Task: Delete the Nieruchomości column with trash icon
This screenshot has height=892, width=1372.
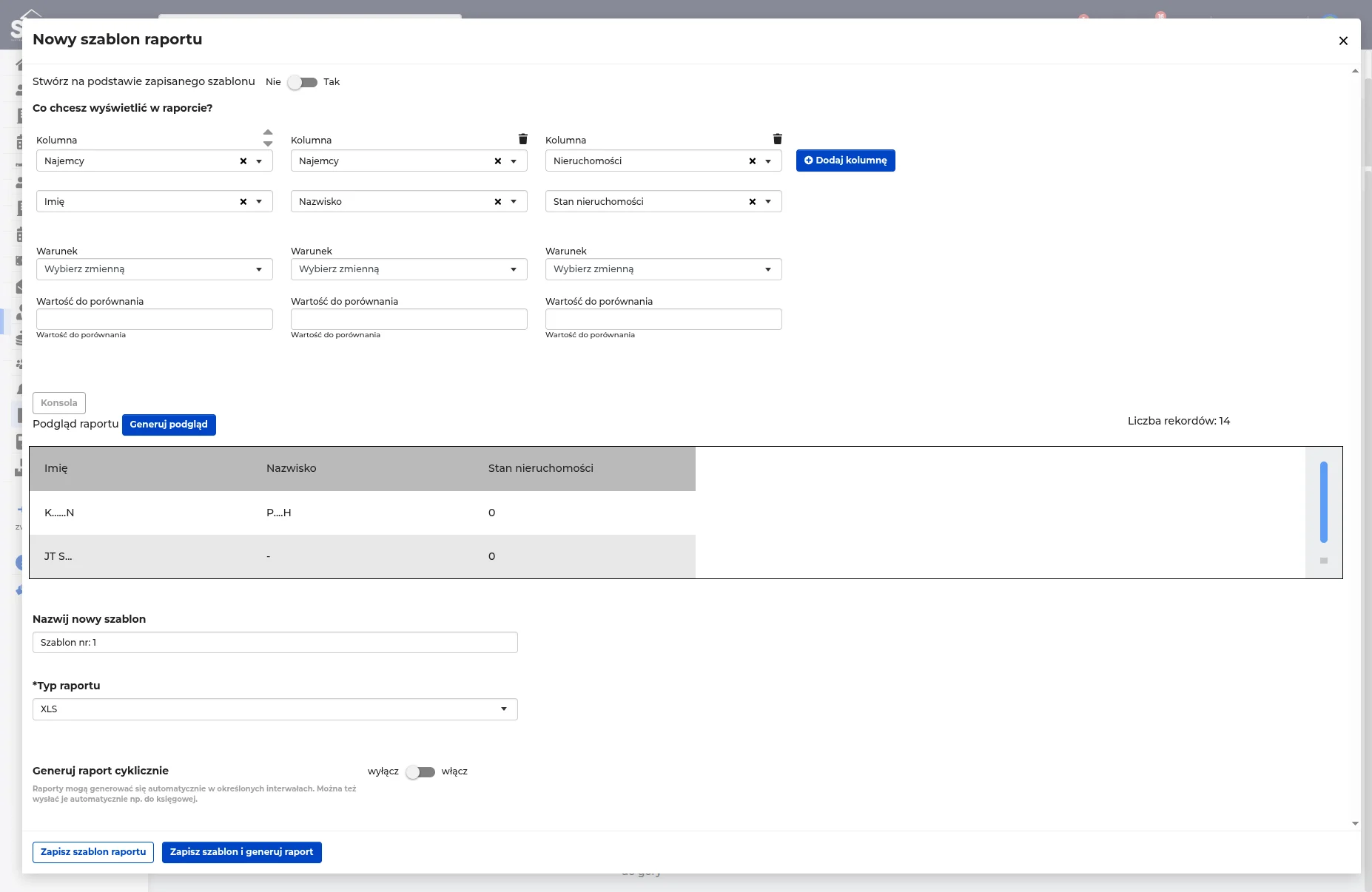Action: pos(777,139)
